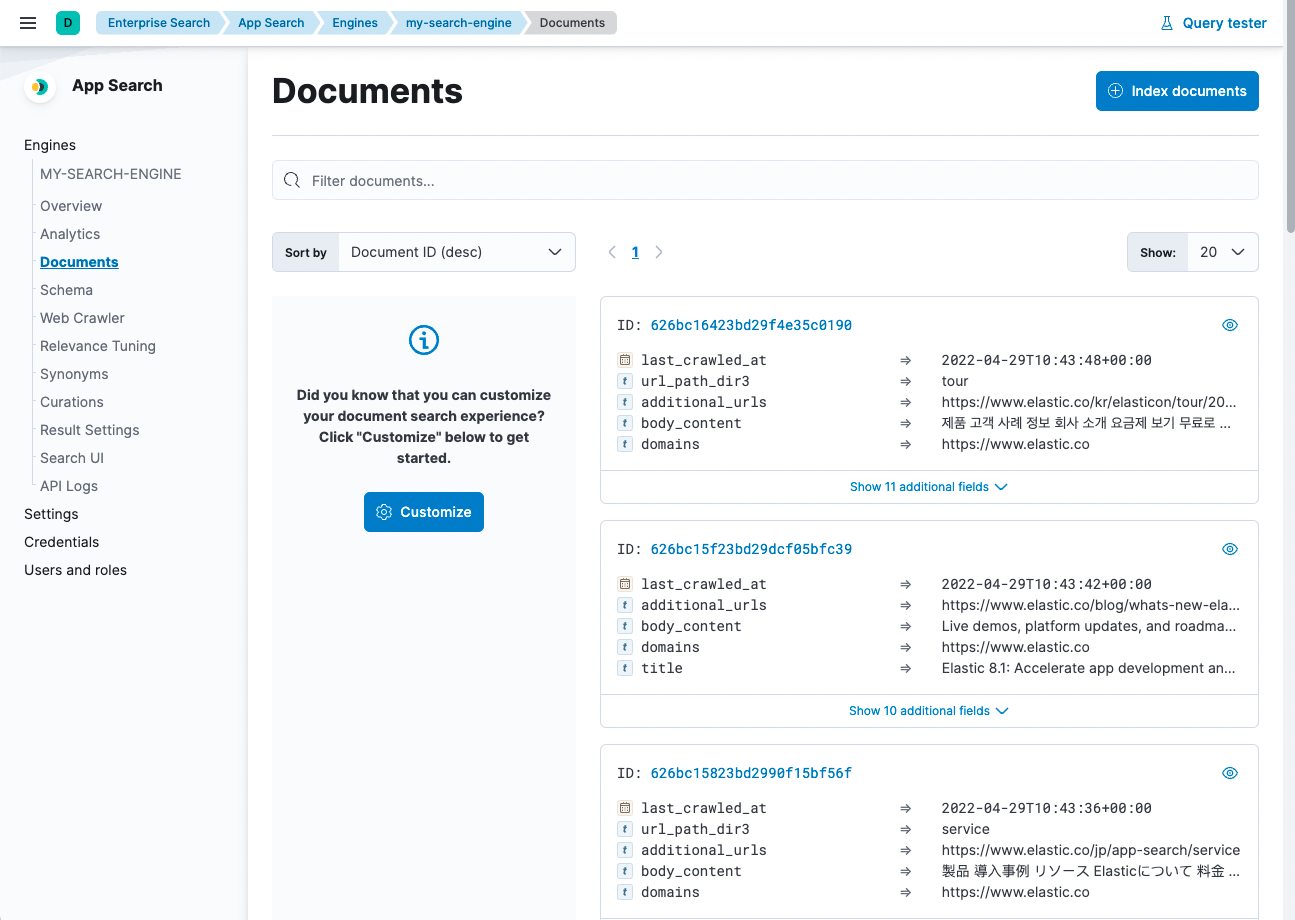Expand Show 11 additional fields
Screen dimensions: 1295x920
coord(928,487)
